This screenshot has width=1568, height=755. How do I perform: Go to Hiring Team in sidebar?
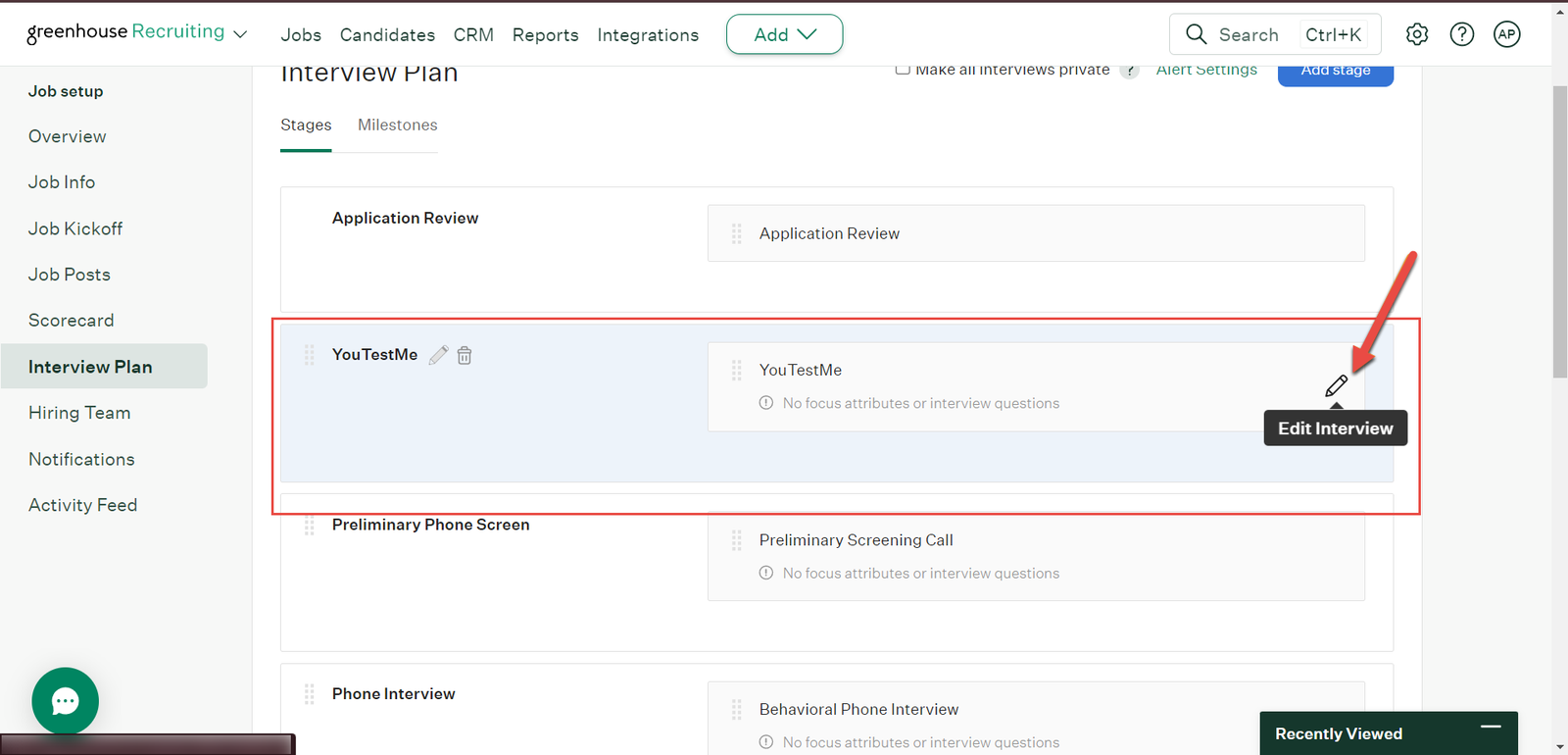79,413
